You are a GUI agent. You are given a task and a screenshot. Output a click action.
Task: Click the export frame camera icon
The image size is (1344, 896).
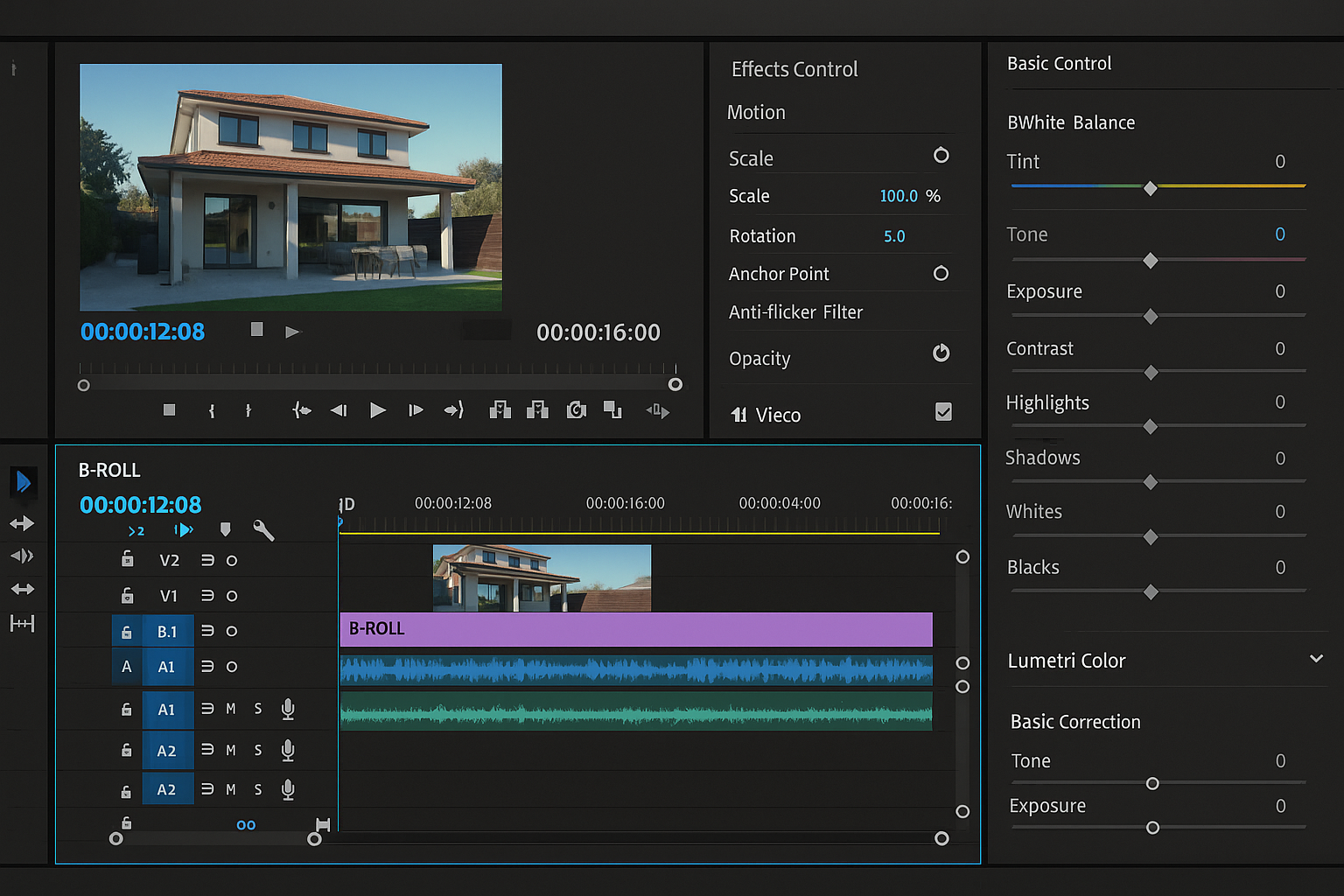pos(576,410)
